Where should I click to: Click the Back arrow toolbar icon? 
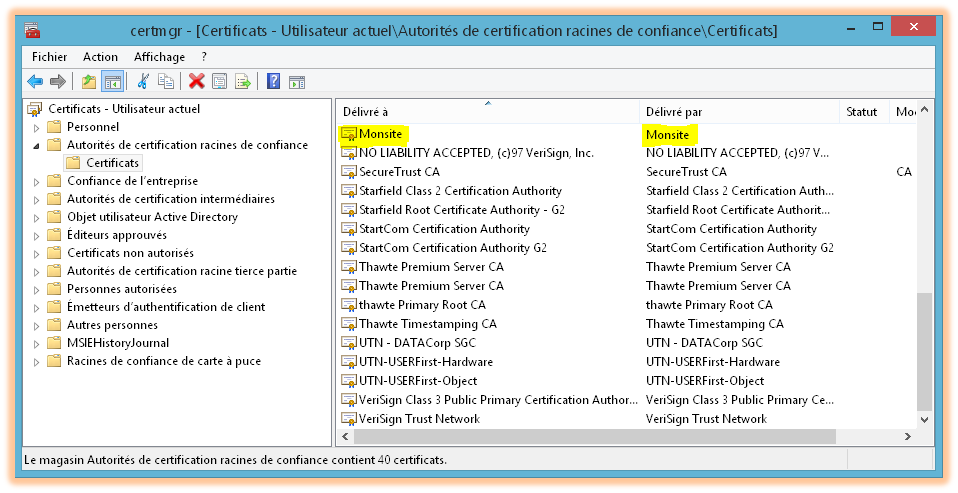tap(35, 81)
